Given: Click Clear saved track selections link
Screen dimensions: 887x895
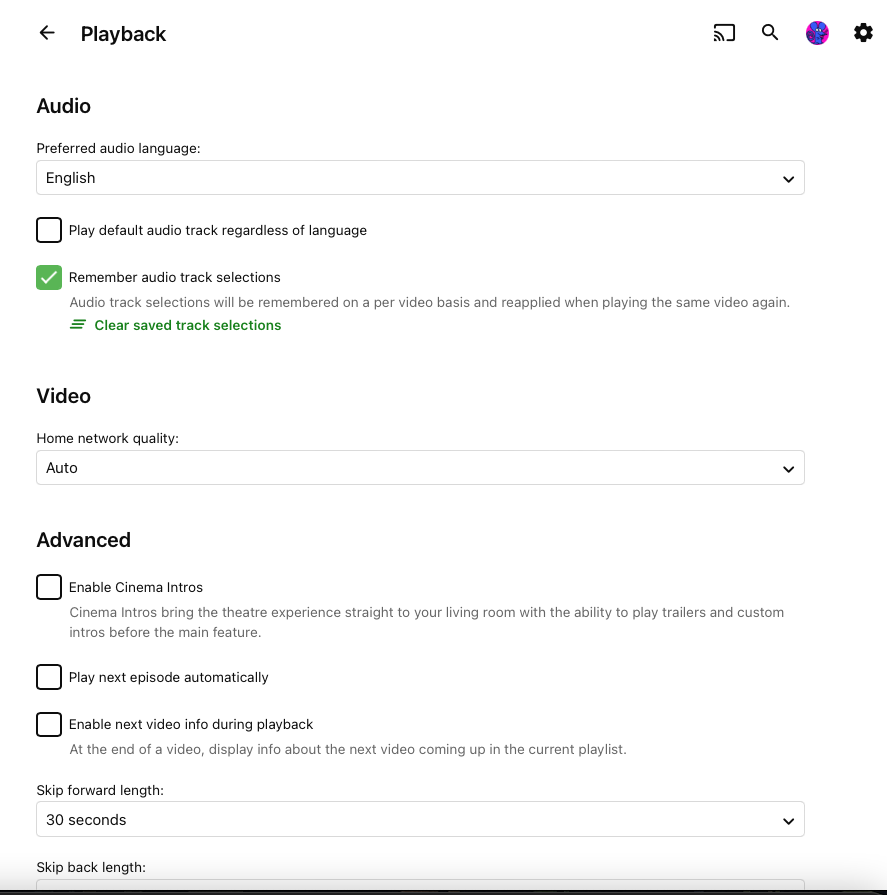Looking at the screenshot, I should coord(188,325).
